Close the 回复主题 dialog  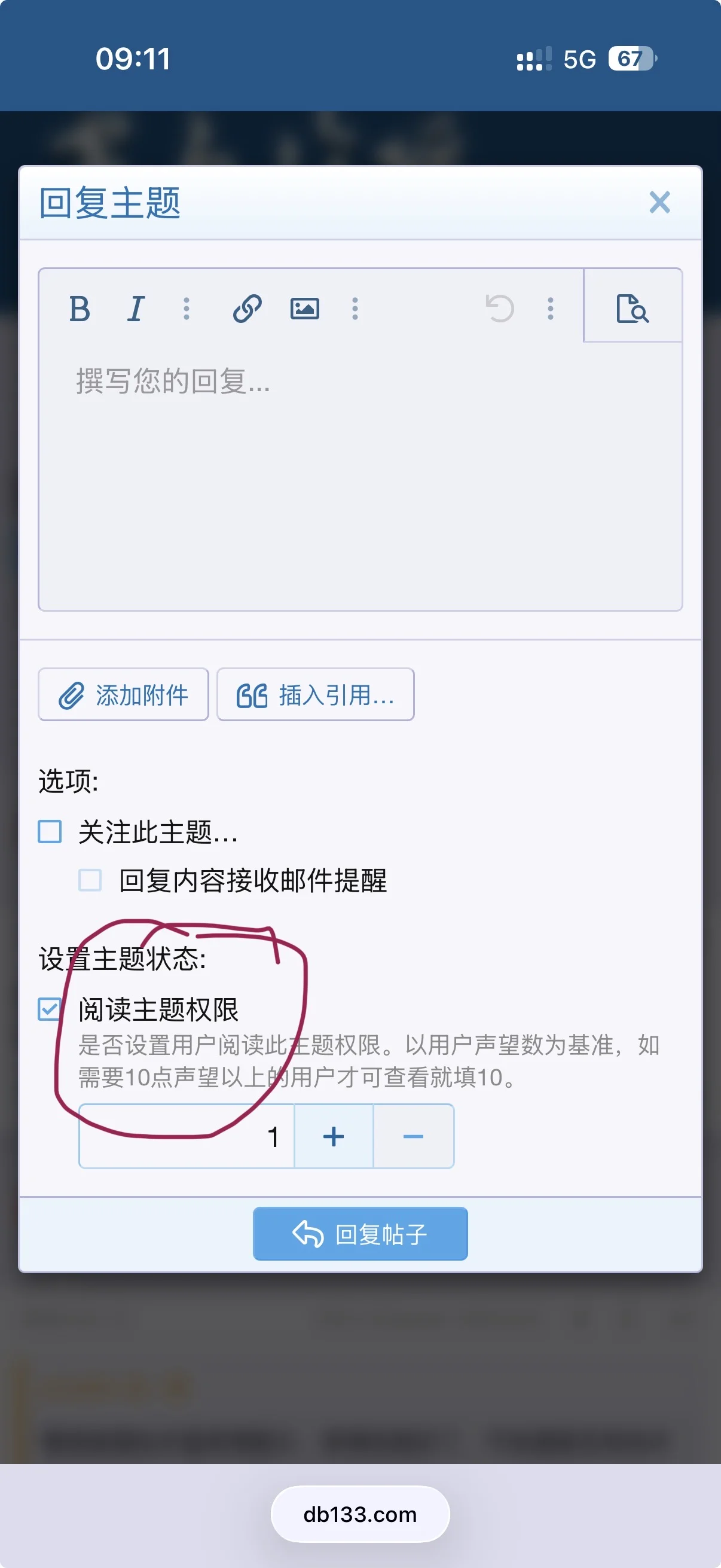tap(659, 202)
